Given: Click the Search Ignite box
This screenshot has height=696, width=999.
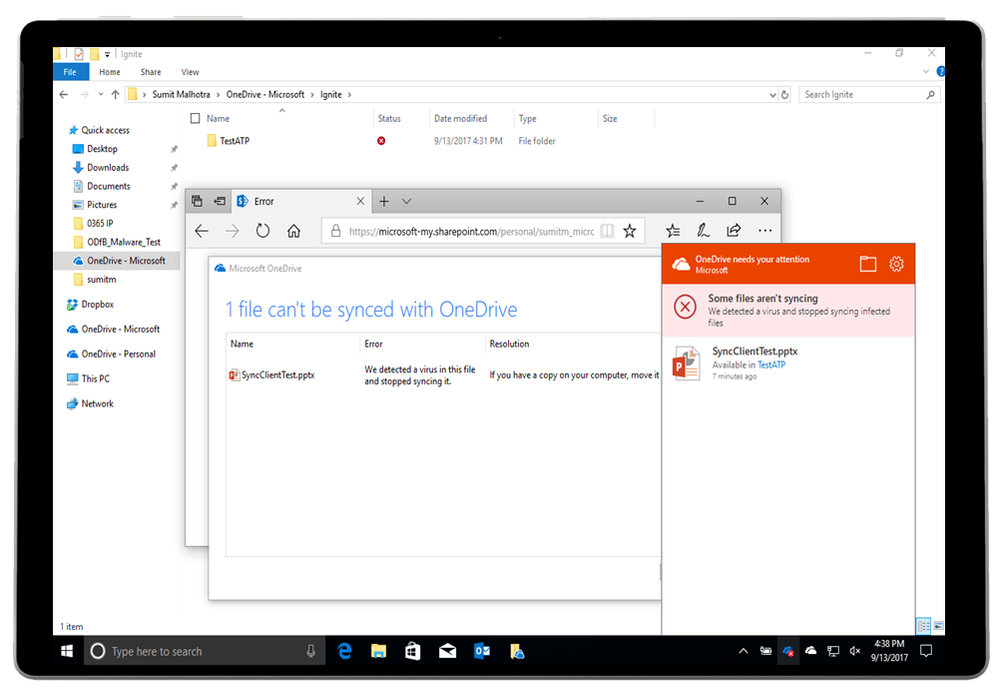Looking at the screenshot, I should [870, 94].
